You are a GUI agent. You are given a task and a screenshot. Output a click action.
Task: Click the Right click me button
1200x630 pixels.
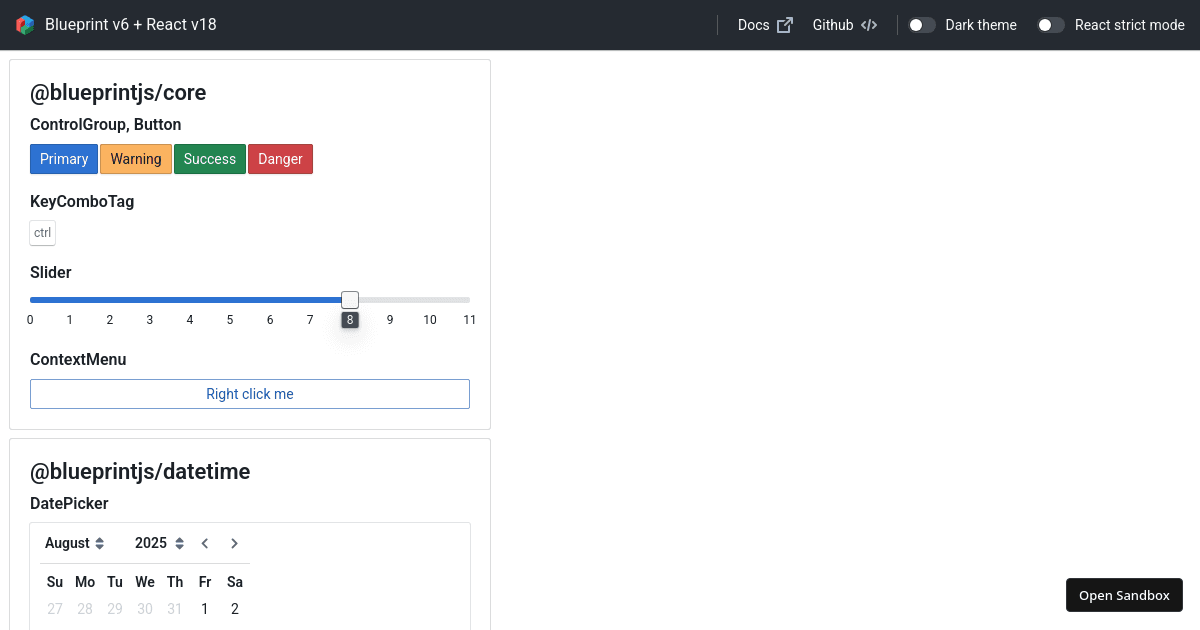(249, 393)
